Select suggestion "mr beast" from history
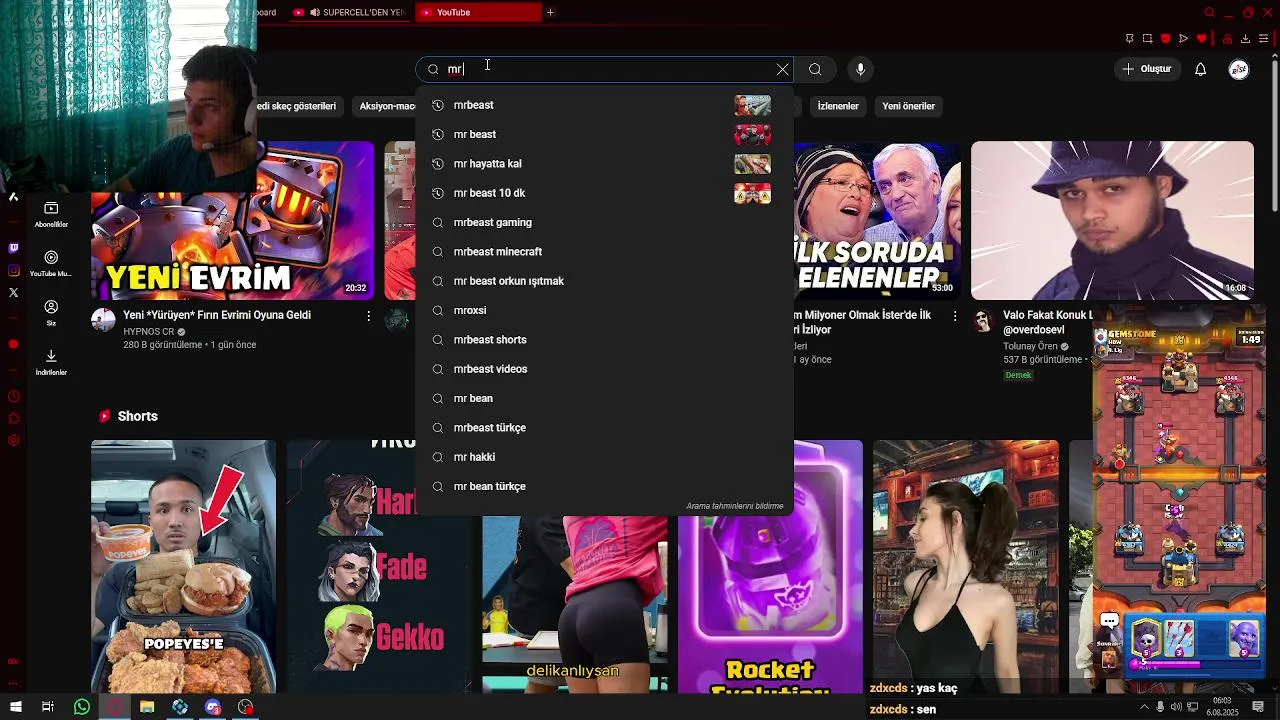The height and width of the screenshot is (720, 1280). [604, 134]
